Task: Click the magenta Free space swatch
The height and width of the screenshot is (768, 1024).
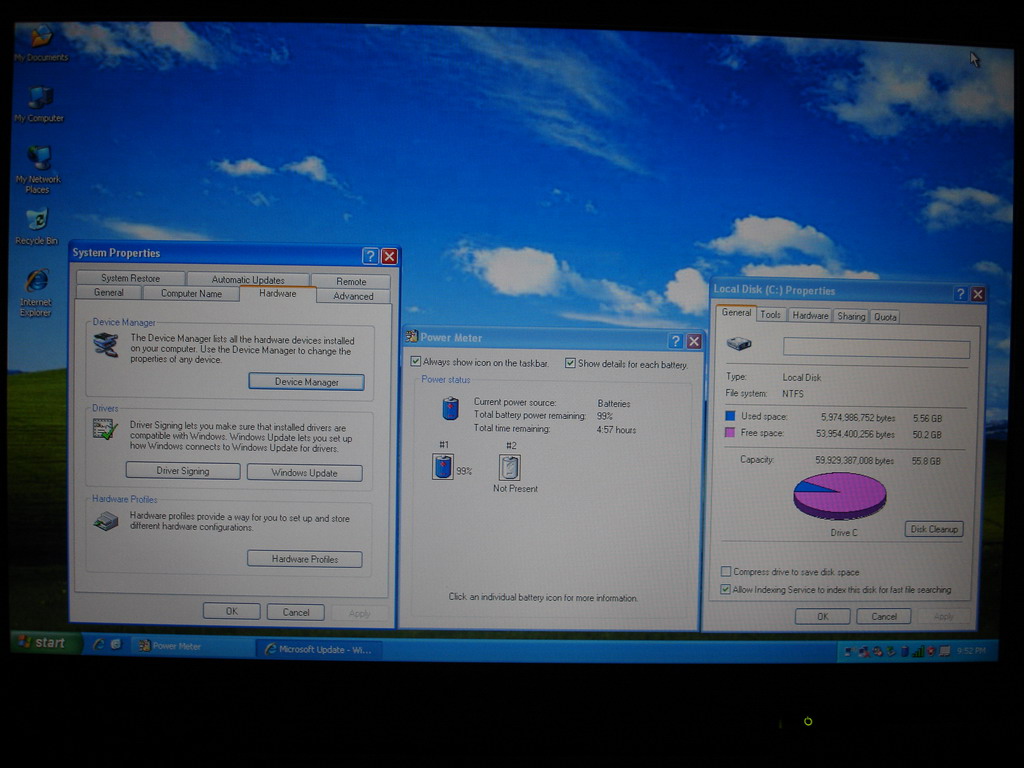Action: (730, 432)
